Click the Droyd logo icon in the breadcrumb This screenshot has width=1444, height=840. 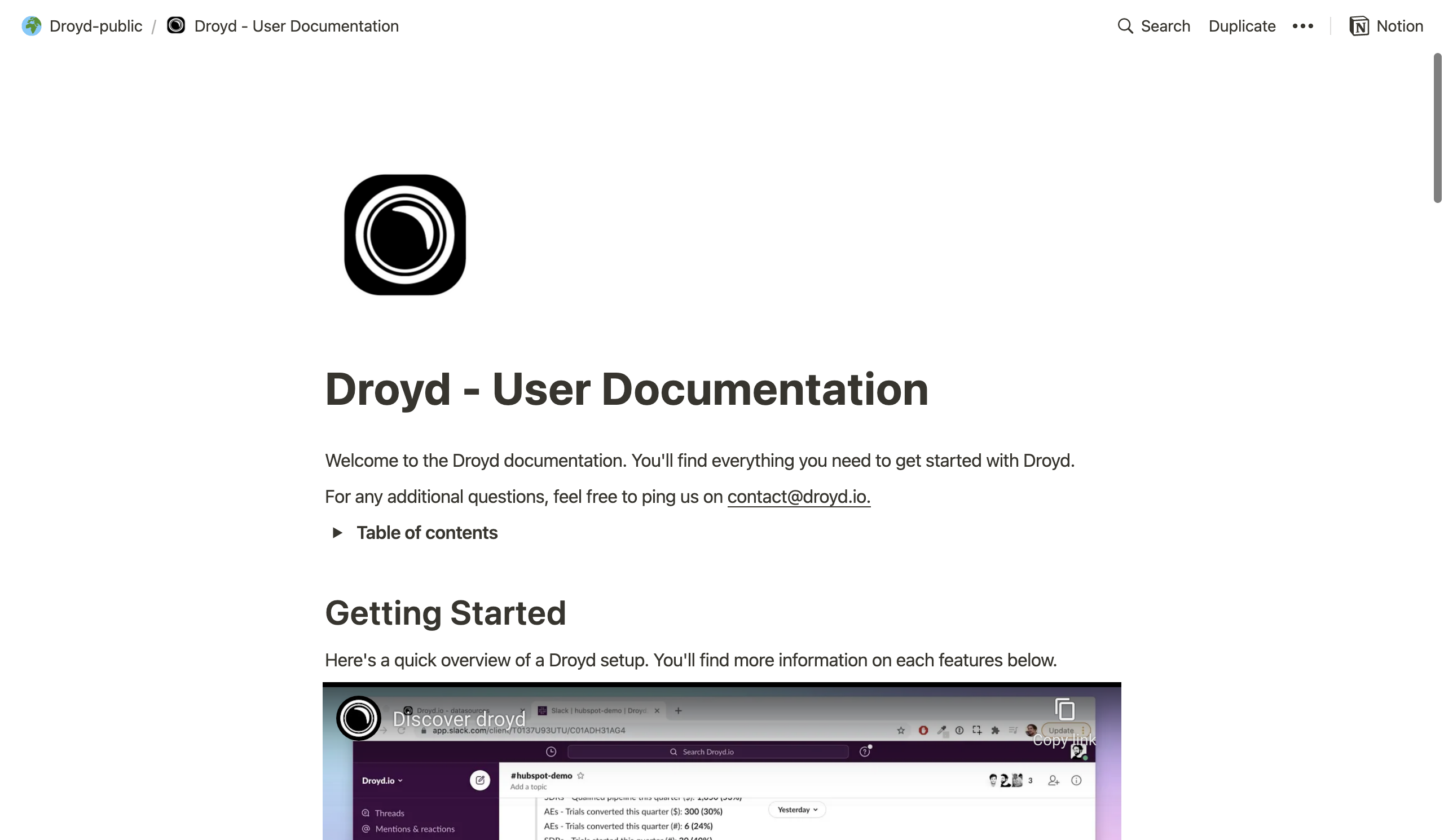pyautogui.click(x=176, y=25)
